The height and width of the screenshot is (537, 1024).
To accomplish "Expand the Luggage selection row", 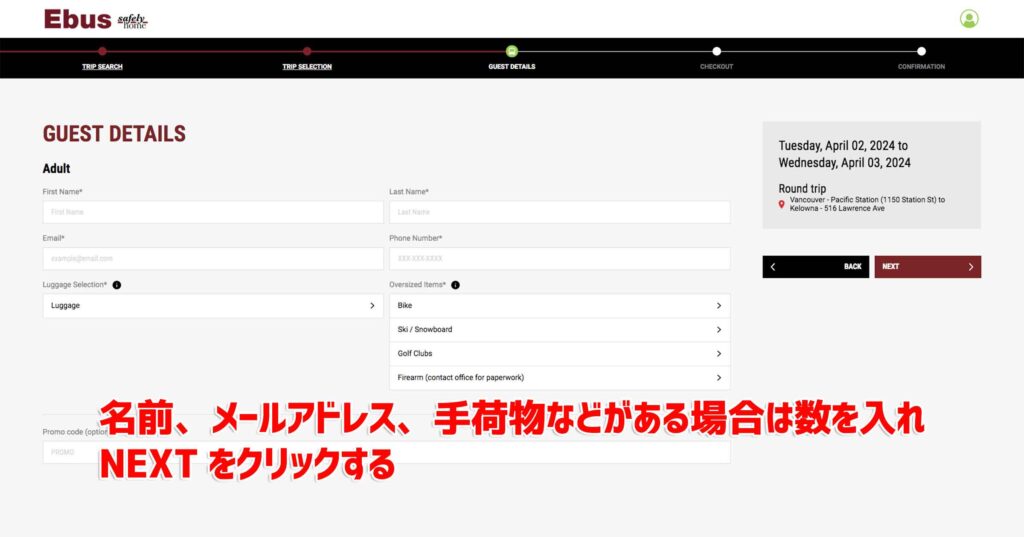I will pos(213,306).
